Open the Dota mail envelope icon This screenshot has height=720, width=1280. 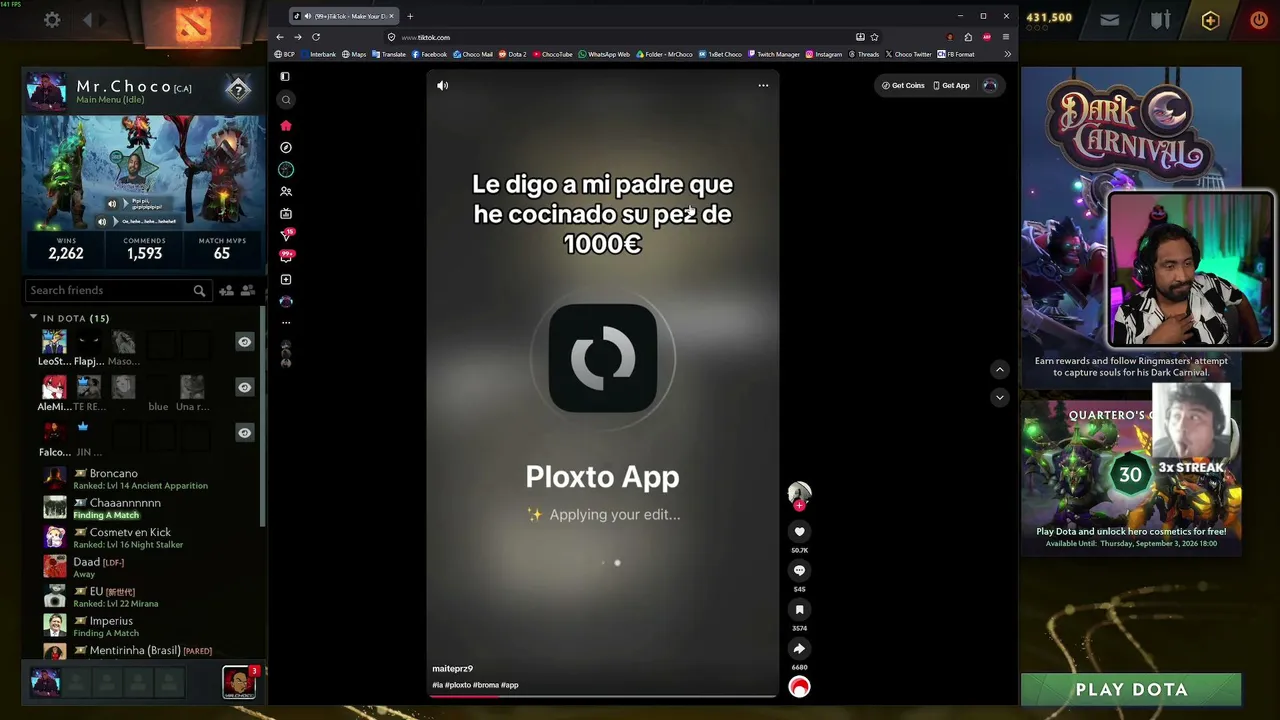coord(1110,20)
